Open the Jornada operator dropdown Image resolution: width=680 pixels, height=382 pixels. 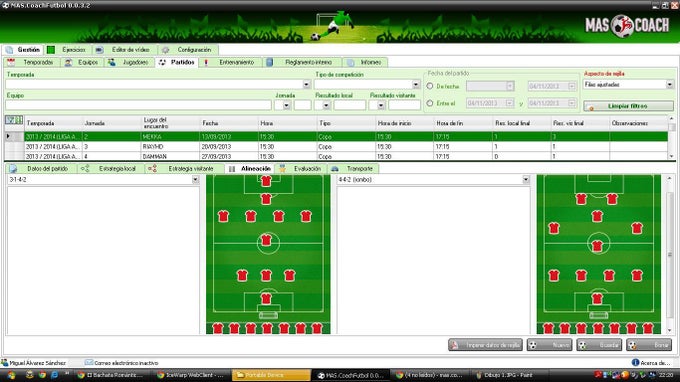286,105
